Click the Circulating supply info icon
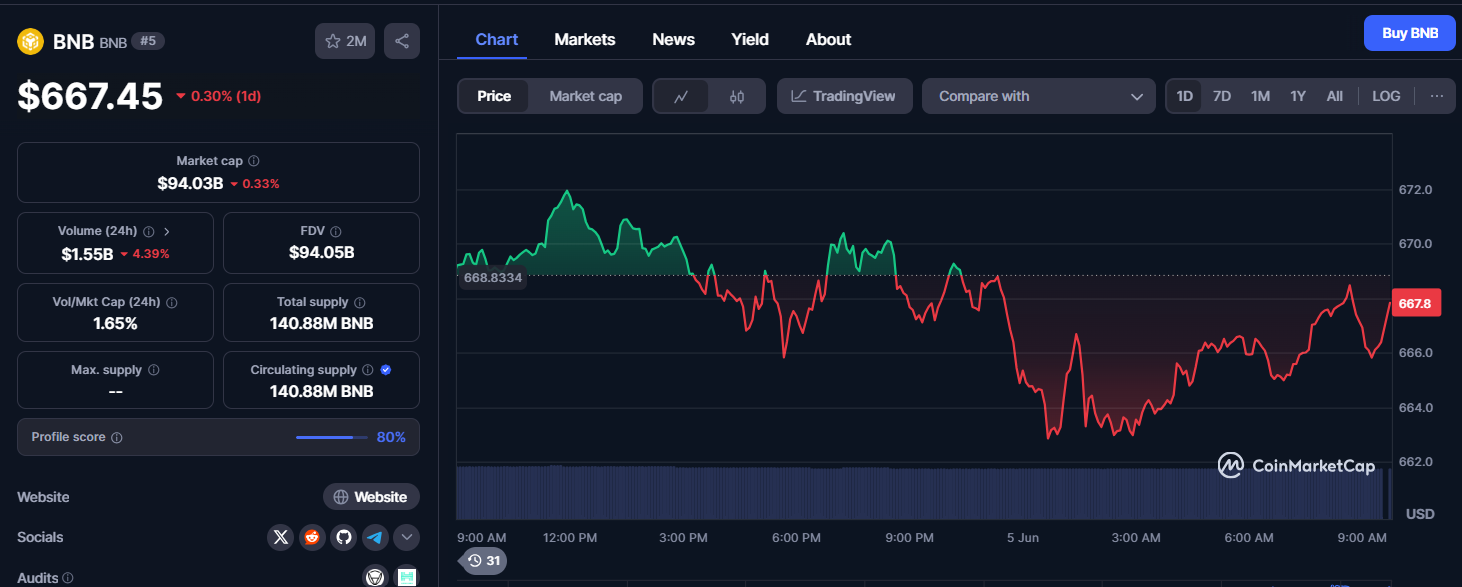The height and width of the screenshot is (587, 1462). (x=367, y=370)
